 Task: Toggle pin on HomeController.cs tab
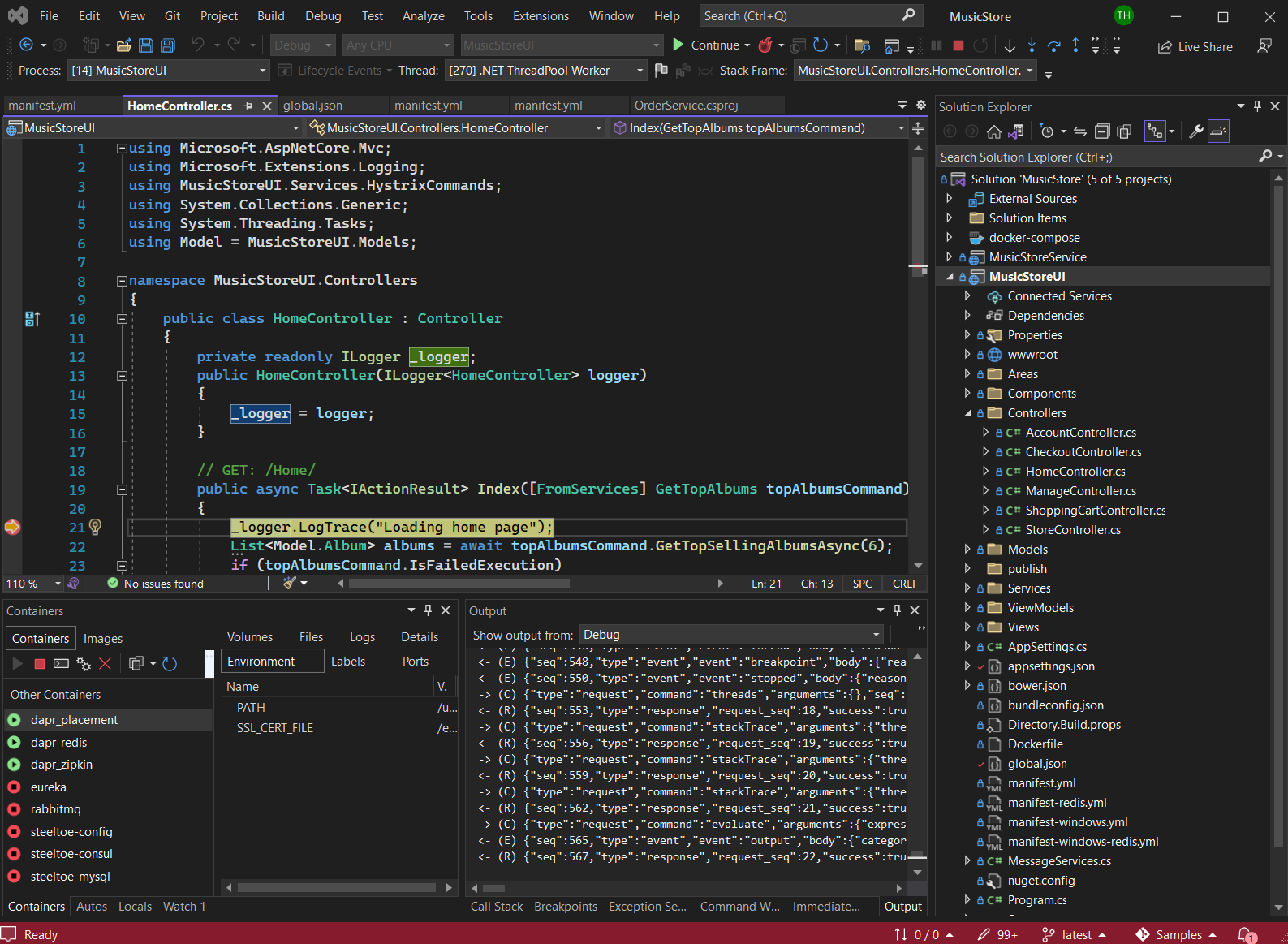point(248,106)
